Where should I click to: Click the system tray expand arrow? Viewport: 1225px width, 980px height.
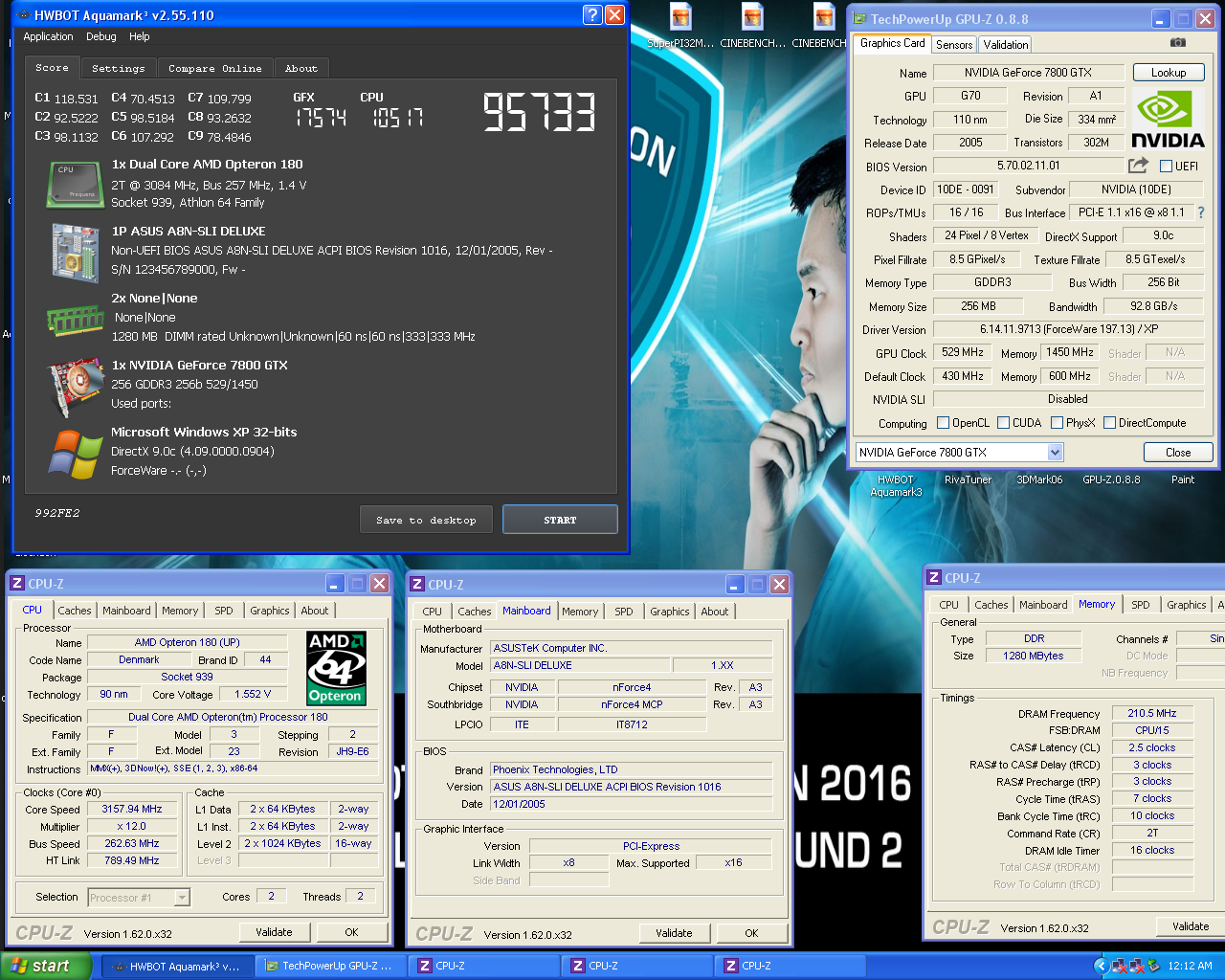(x=1101, y=967)
